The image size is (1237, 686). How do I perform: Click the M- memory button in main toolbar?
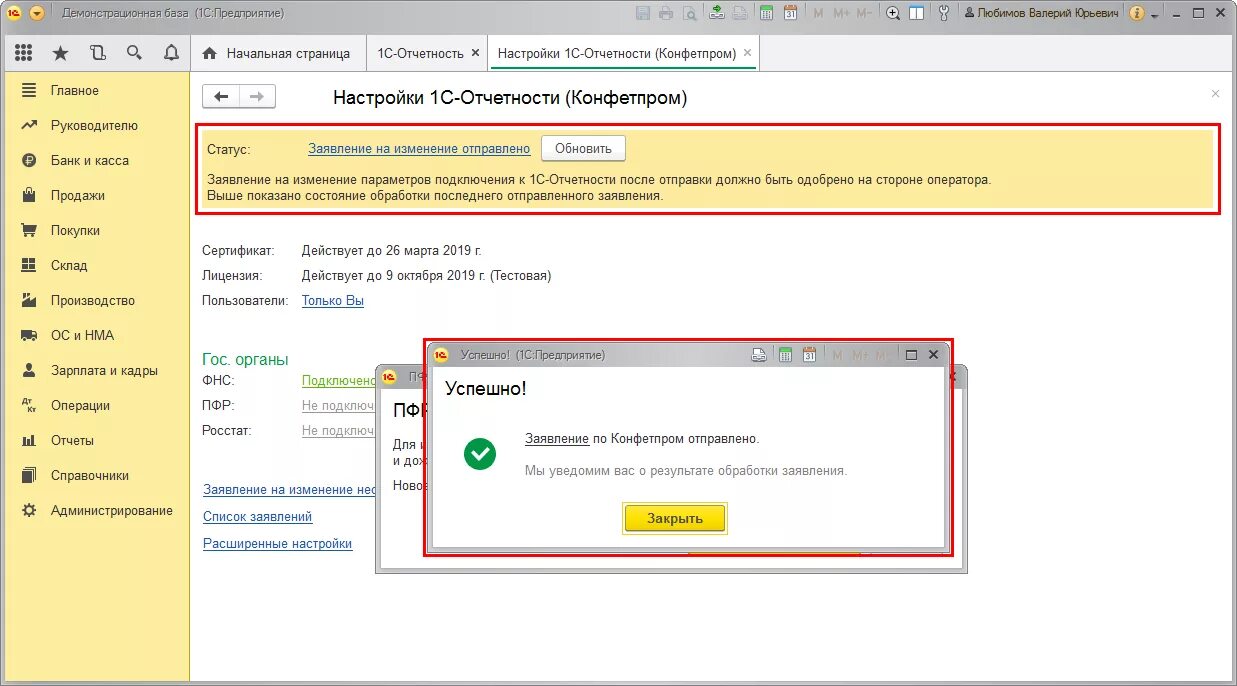[865, 13]
